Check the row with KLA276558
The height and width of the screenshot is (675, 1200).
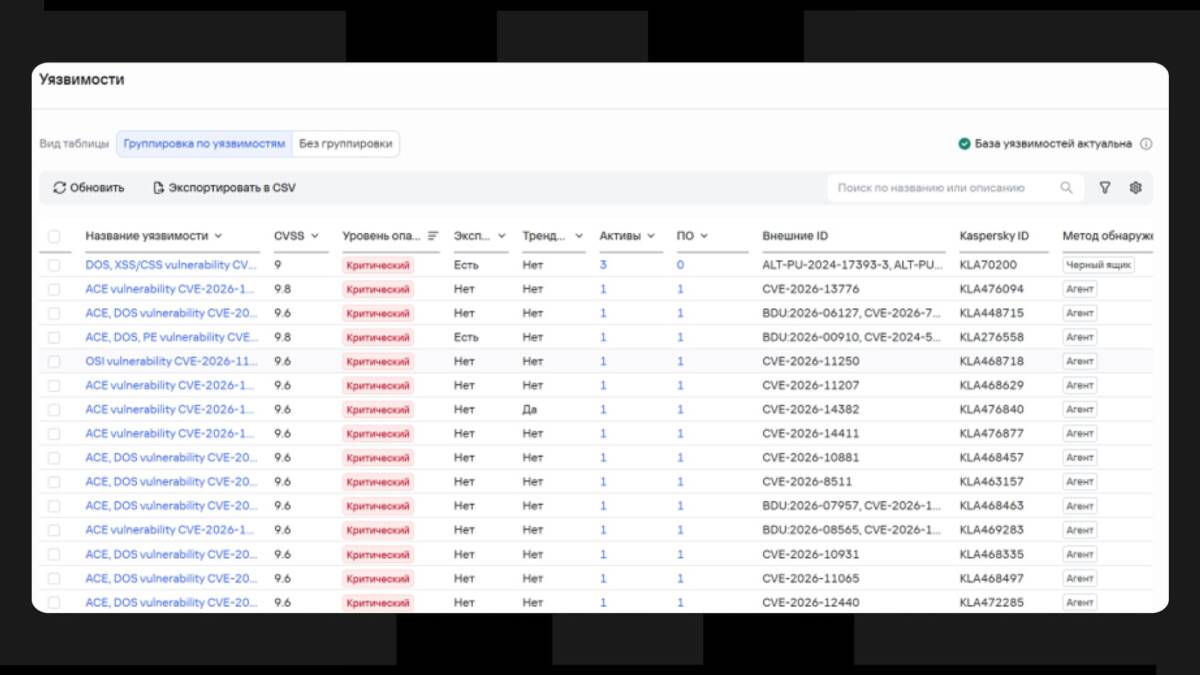[x=54, y=337]
